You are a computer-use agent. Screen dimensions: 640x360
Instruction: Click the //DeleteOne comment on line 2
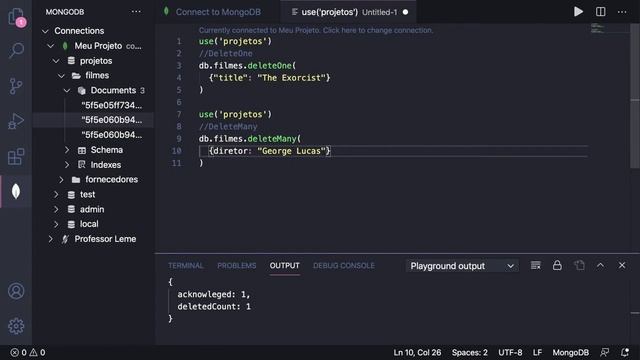point(226,53)
